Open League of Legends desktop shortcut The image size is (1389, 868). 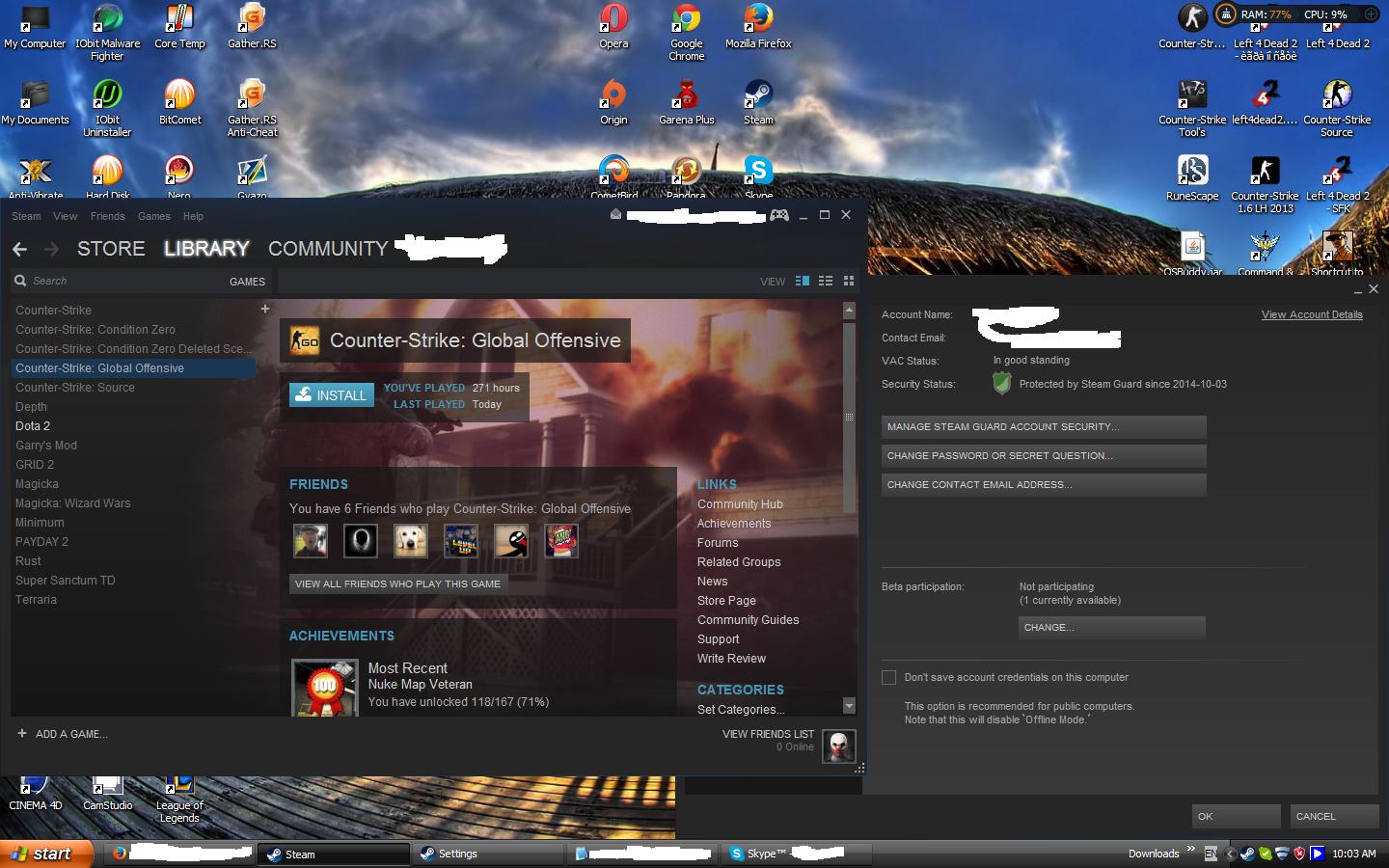179,800
